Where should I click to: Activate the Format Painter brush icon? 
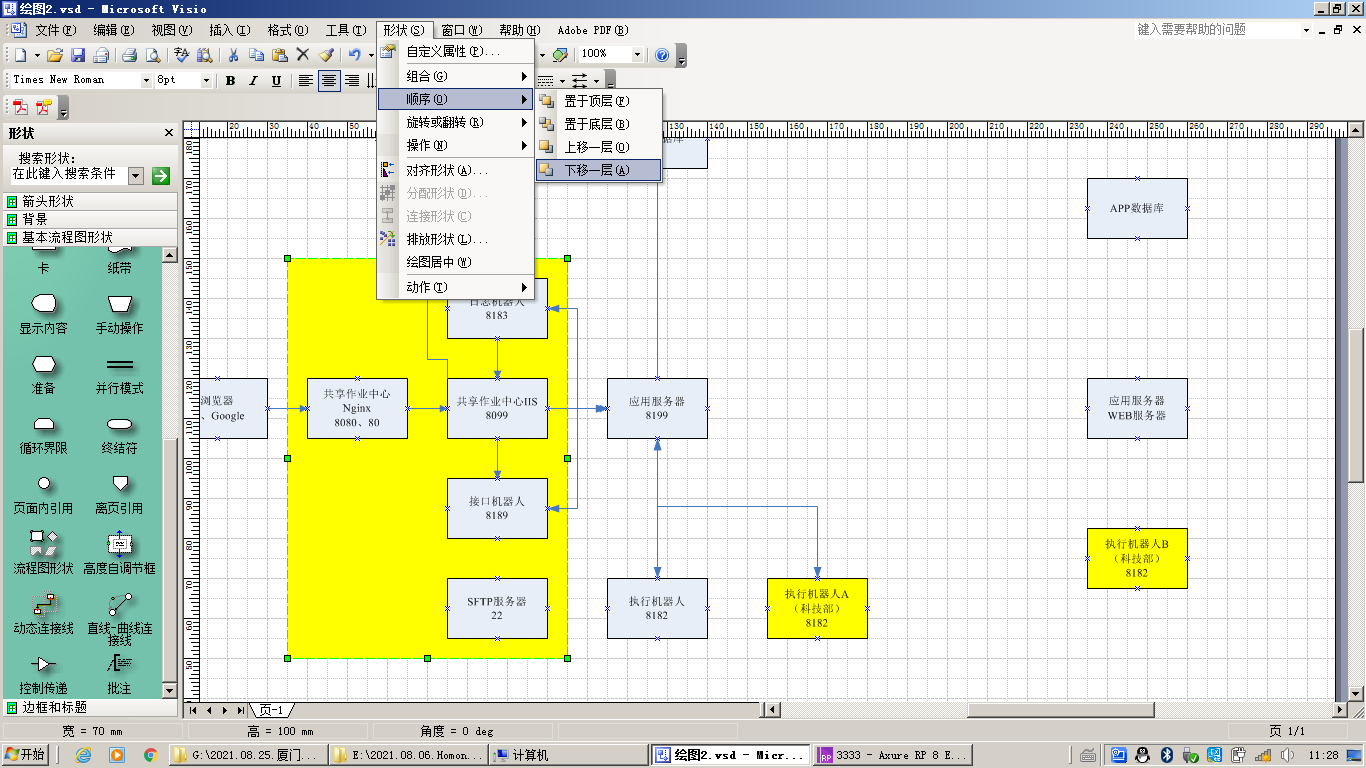(x=326, y=55)
